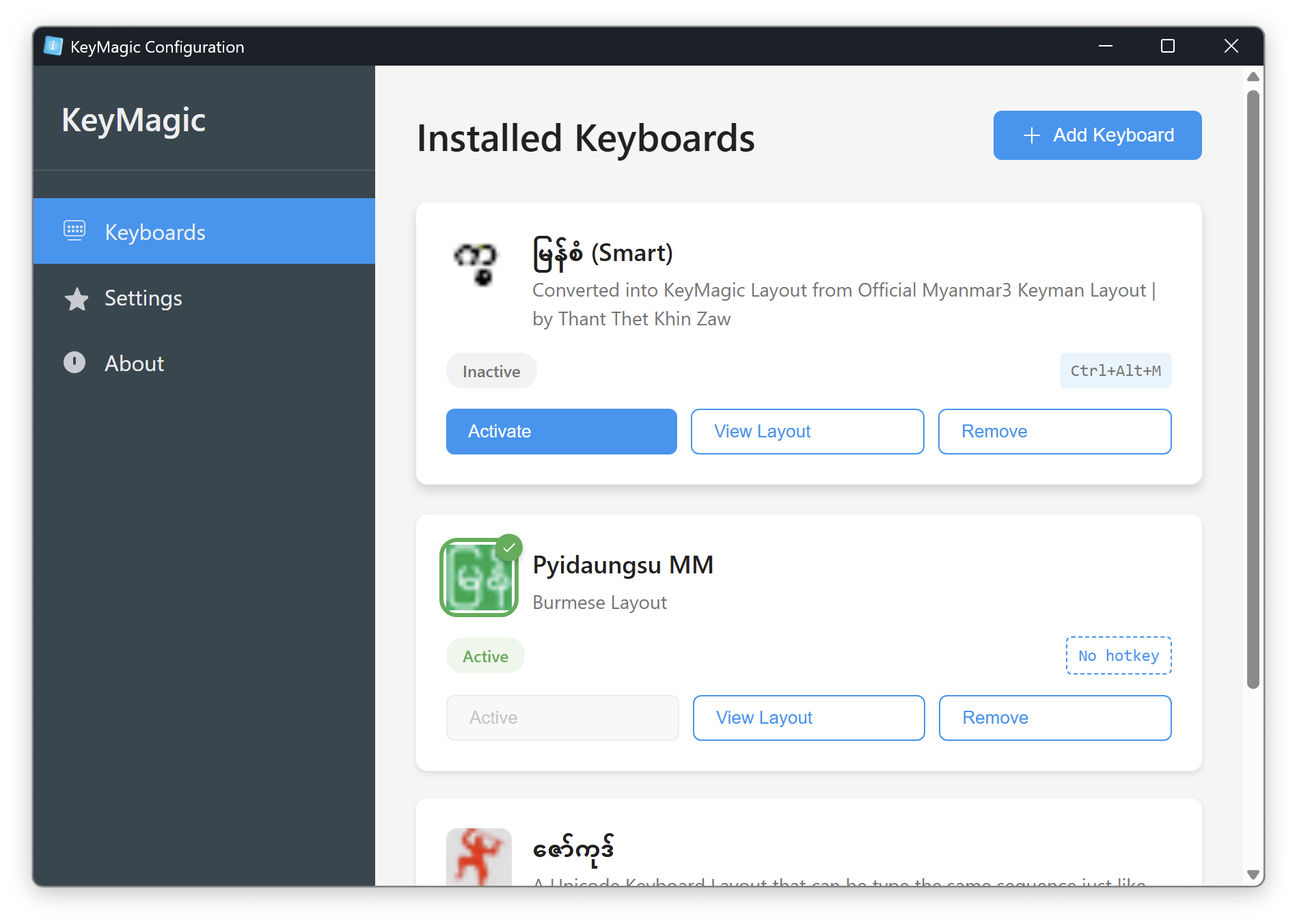Click No hotkey to assign a shortcut
The width and height of the screenshot is (1297, 924).
[x=1118, y=655]
